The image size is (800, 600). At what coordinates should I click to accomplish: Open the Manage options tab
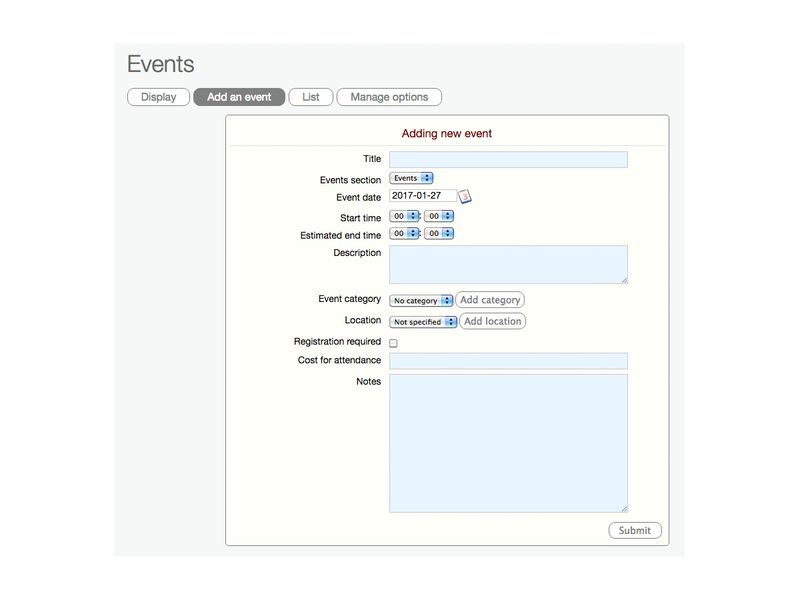pyautogui.click(x=389, y=97)
